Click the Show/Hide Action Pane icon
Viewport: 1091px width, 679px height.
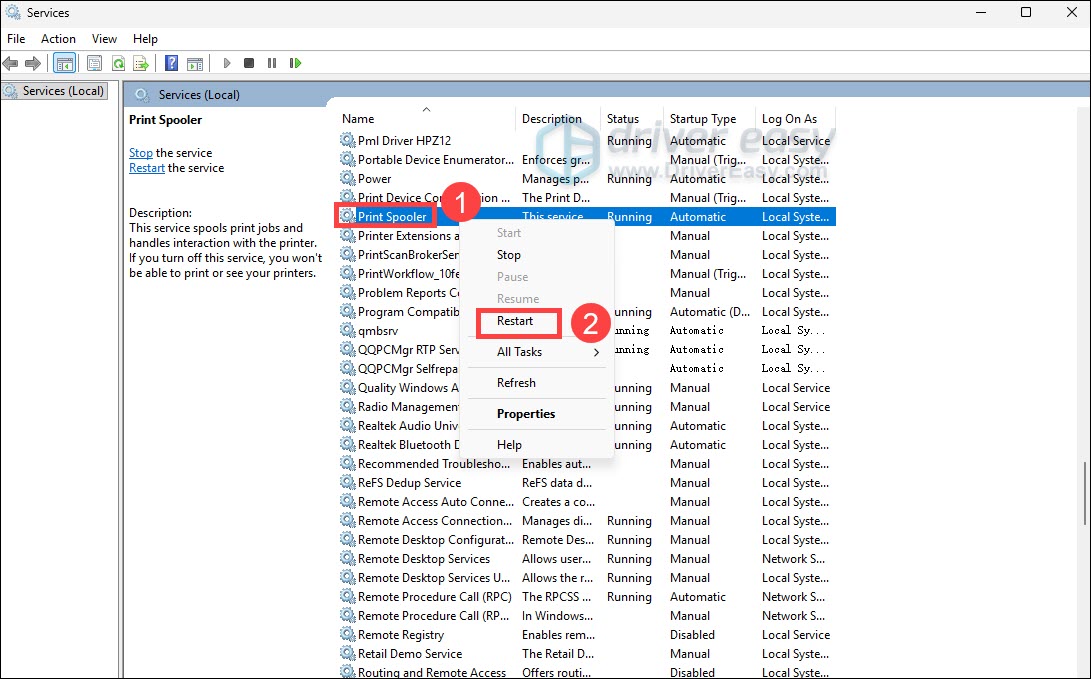[196, 63]
